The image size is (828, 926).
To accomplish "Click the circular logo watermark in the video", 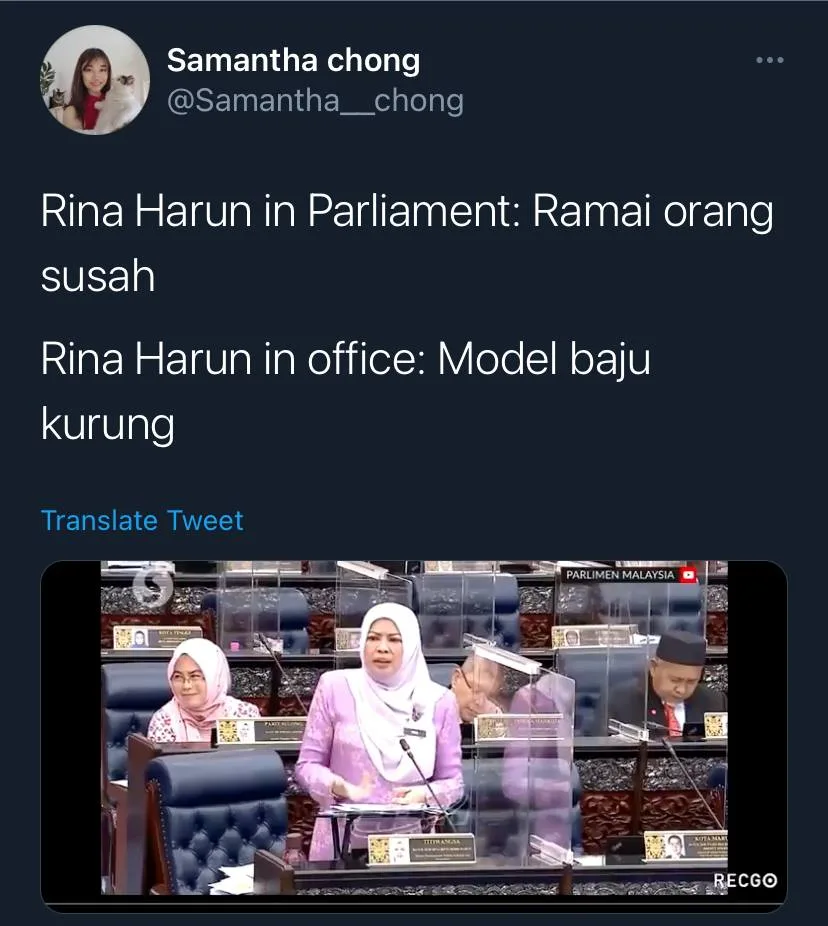I will (153, 585).
